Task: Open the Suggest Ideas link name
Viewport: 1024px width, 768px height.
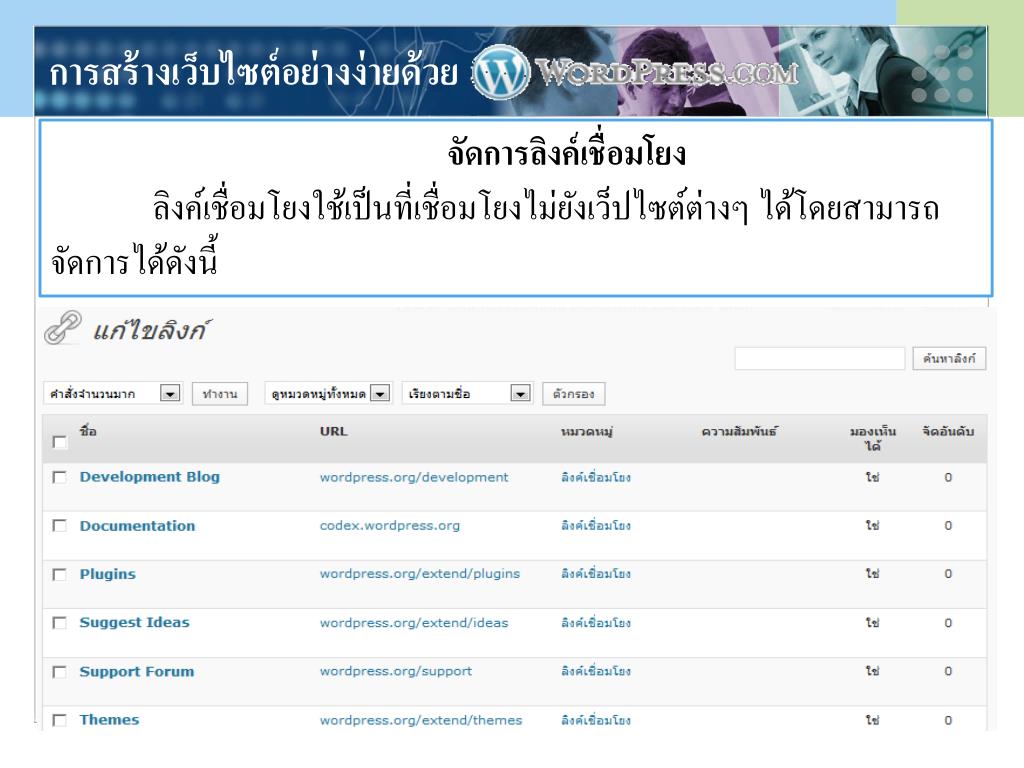Action: tap(135, 622)
